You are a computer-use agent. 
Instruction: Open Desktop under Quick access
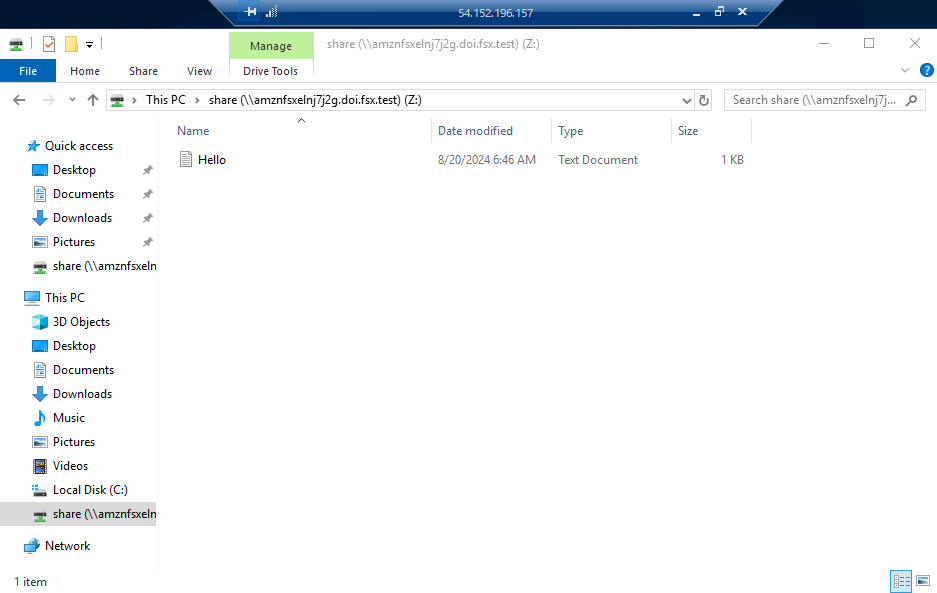coord(74,170)
